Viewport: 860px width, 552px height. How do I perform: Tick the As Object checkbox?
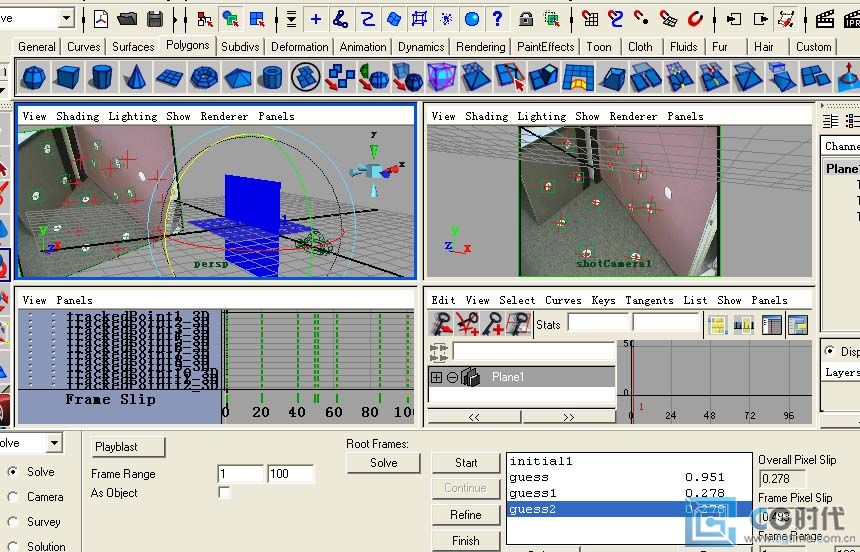224,492
